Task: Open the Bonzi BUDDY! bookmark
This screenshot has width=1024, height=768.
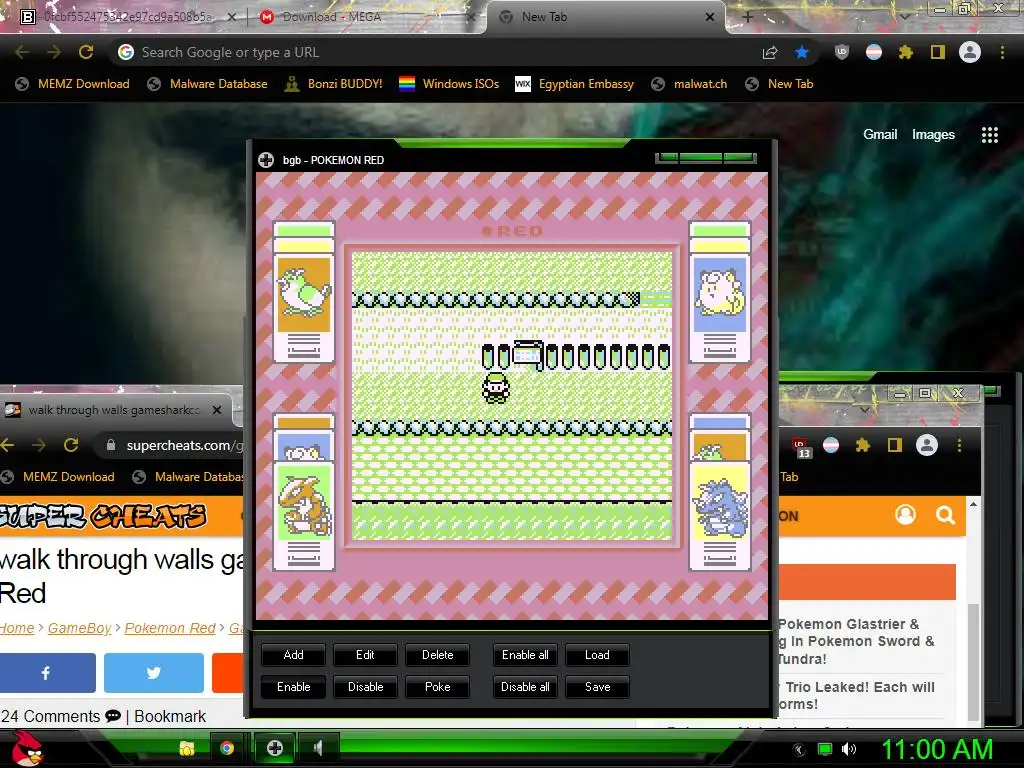Action: 334,84
